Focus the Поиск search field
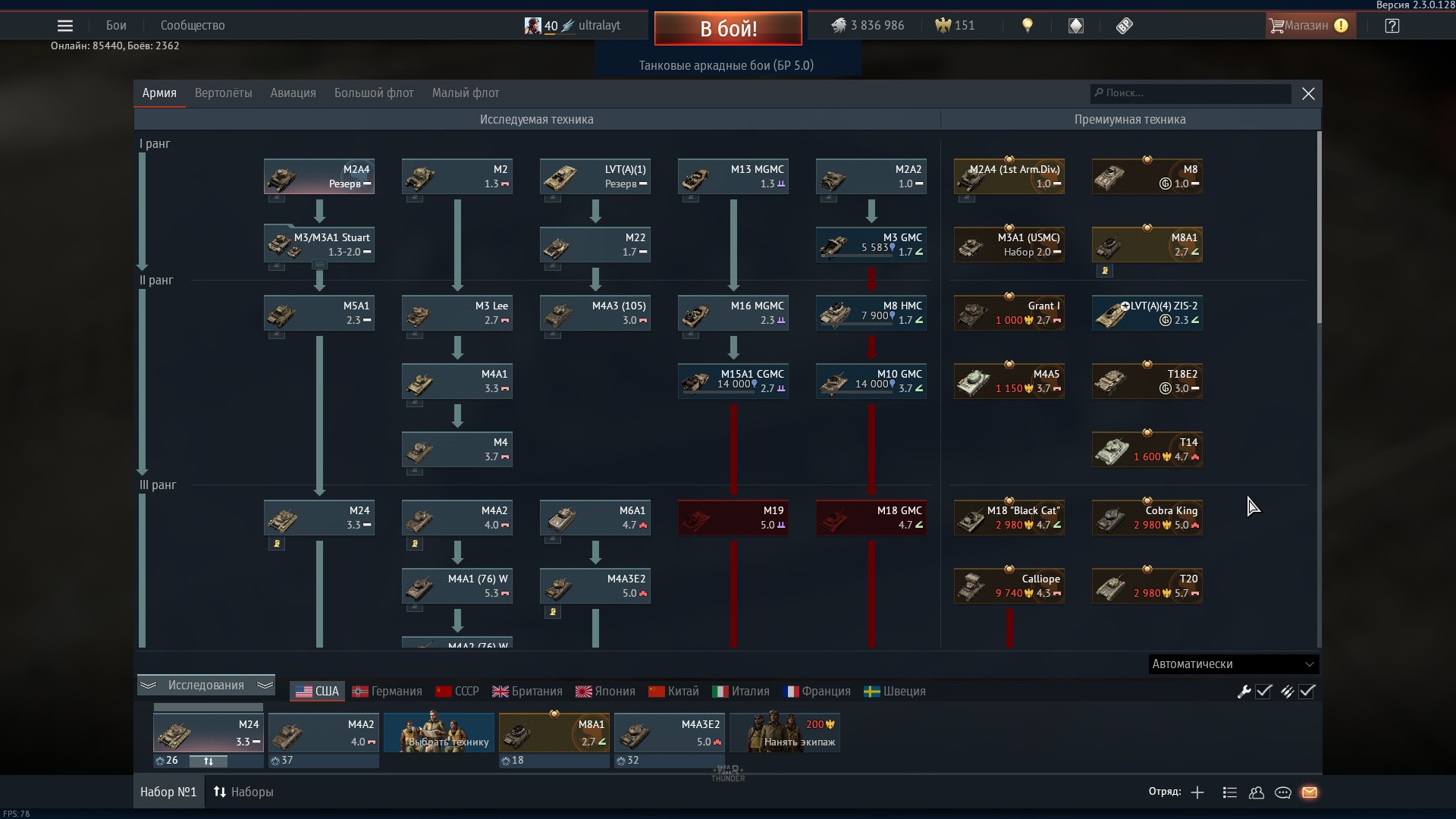 tap(1191, 93)
